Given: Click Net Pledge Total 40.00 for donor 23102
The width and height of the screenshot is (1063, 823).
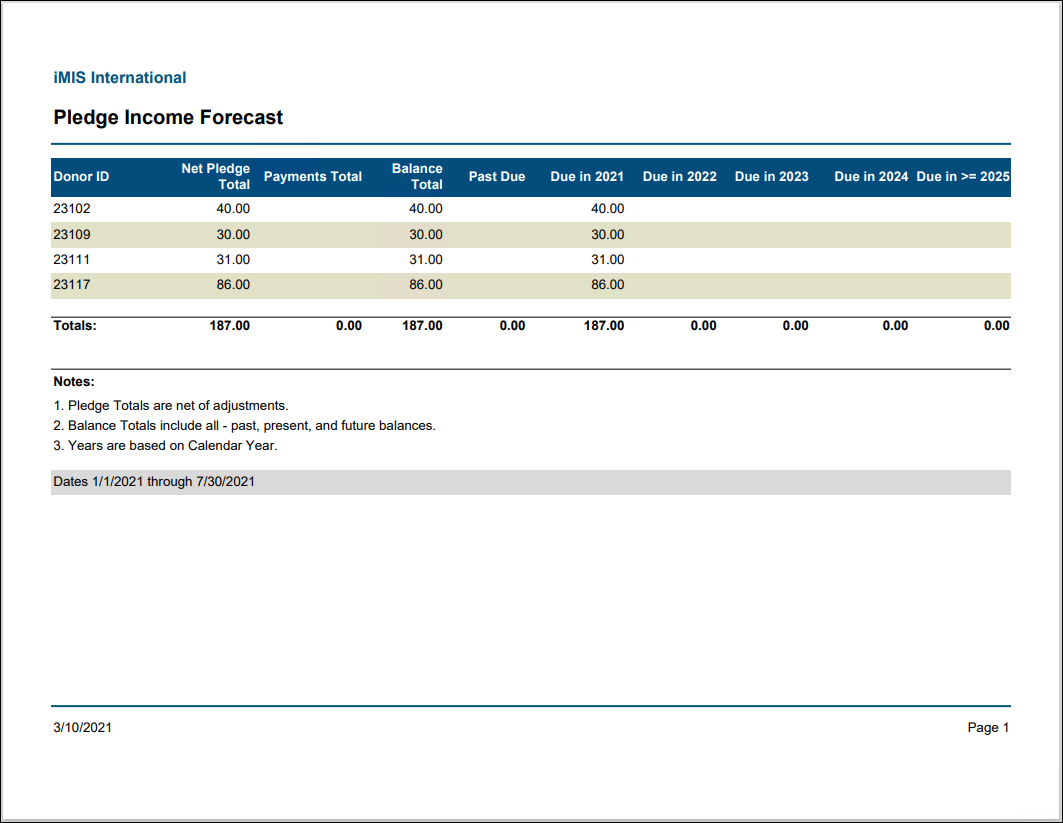Looking at the screenshot, I should (x=233, y=209).
